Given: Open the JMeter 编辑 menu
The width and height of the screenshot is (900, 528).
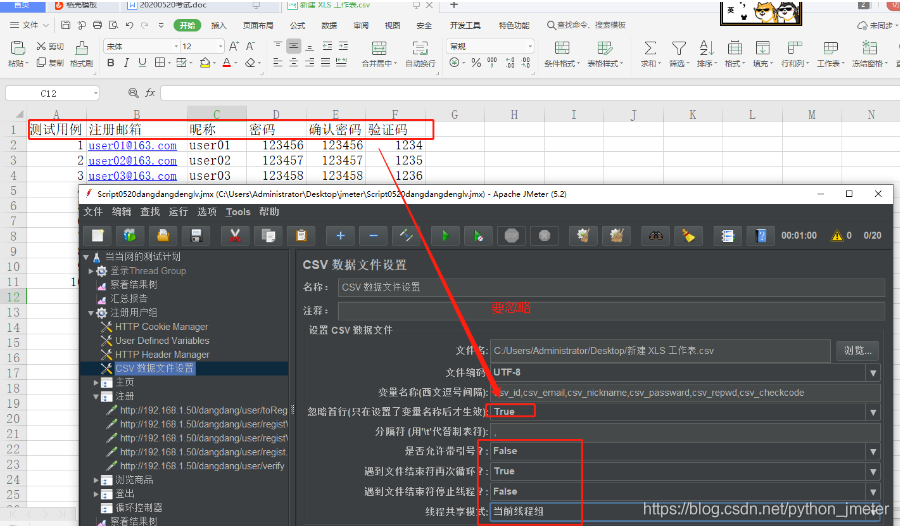Looking at the screenshot, I should (121, 212).
